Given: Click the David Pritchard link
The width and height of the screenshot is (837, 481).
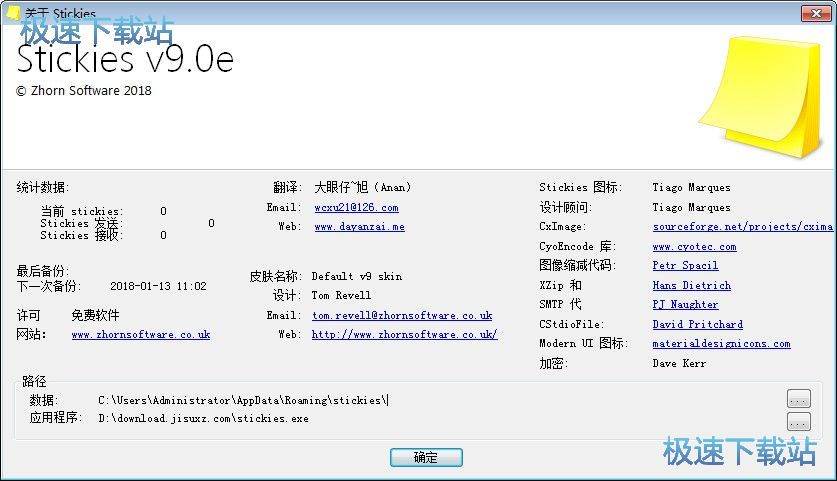Looking at the screenshot, I should coord(697,325).
